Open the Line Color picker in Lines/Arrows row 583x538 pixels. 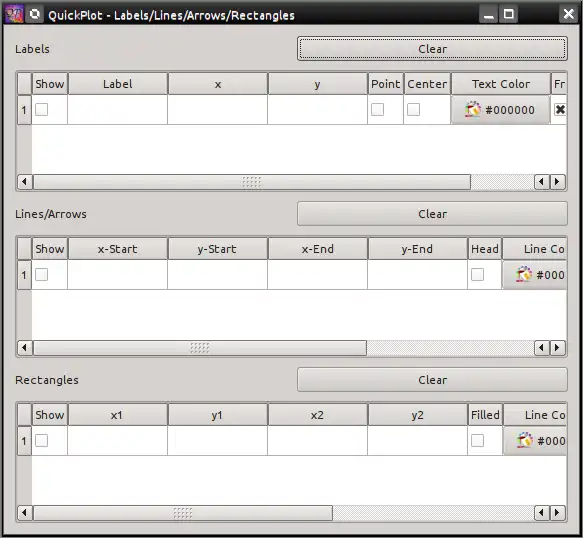(535, 275)
